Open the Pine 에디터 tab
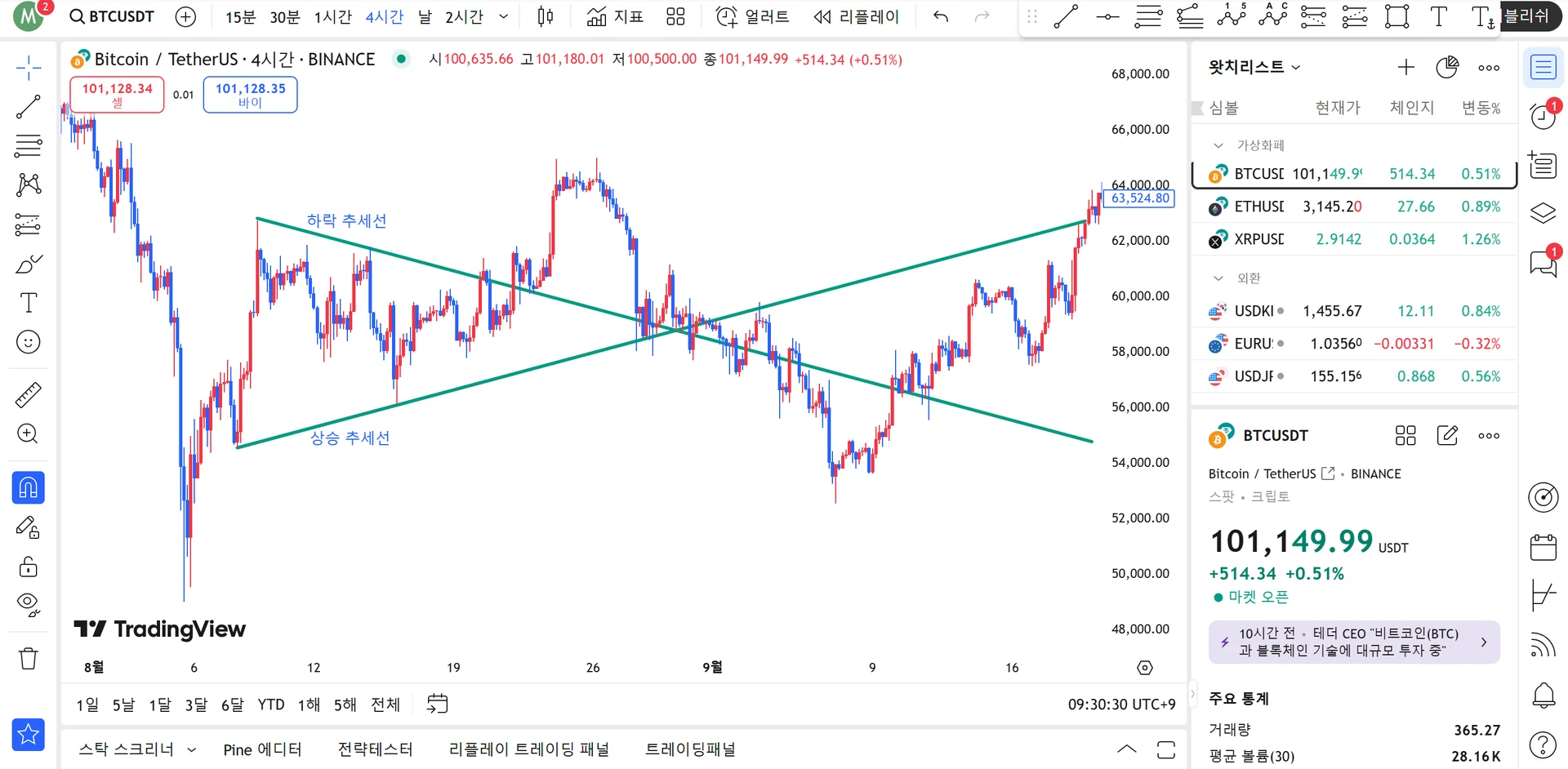This screenshot has height=769, width=1568. (x=262, y=749)
